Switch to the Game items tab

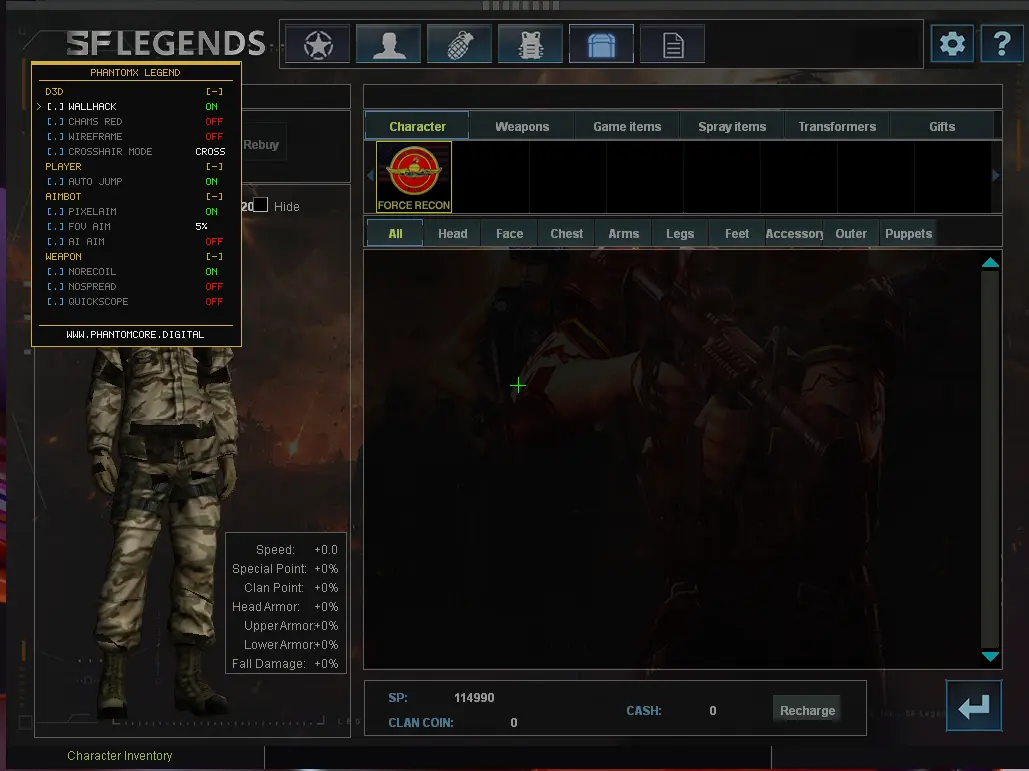point(627,126)
